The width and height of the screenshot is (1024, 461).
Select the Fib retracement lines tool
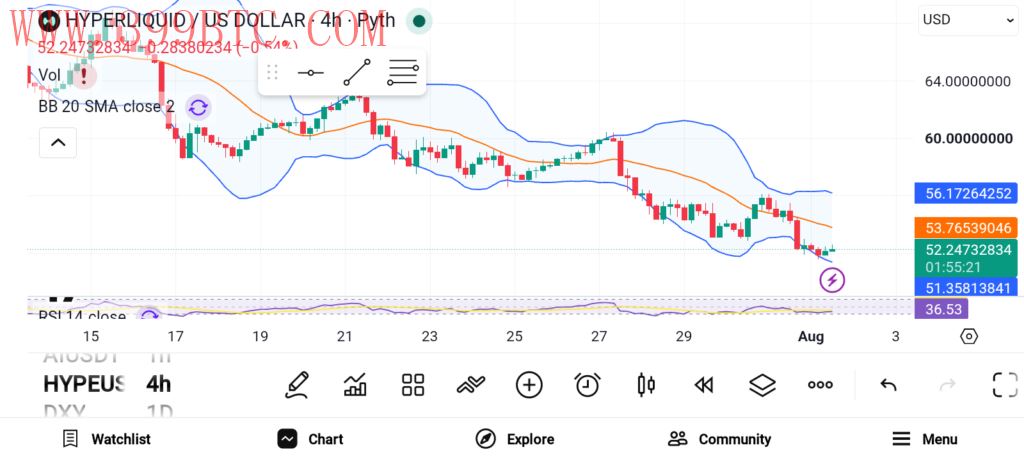402,72
